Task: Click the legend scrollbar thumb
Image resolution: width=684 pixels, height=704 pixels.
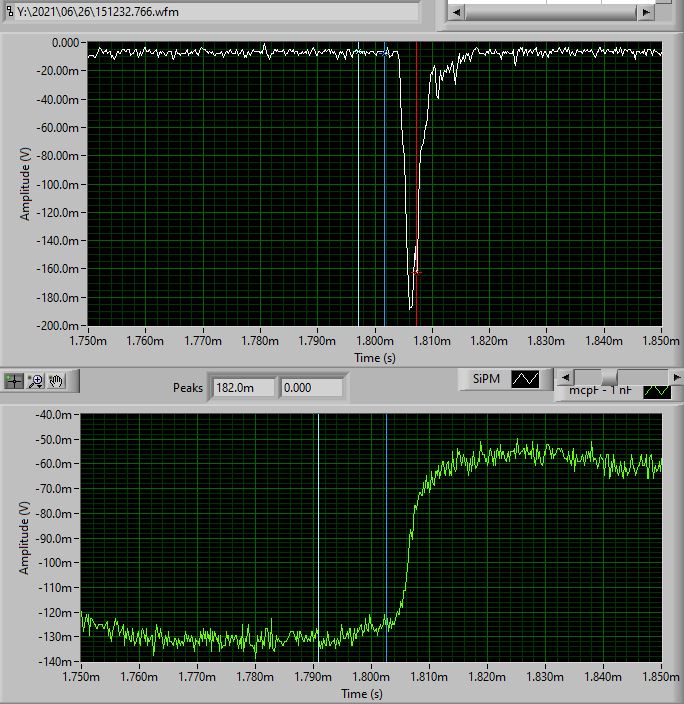Action: [x=609, y=377]
